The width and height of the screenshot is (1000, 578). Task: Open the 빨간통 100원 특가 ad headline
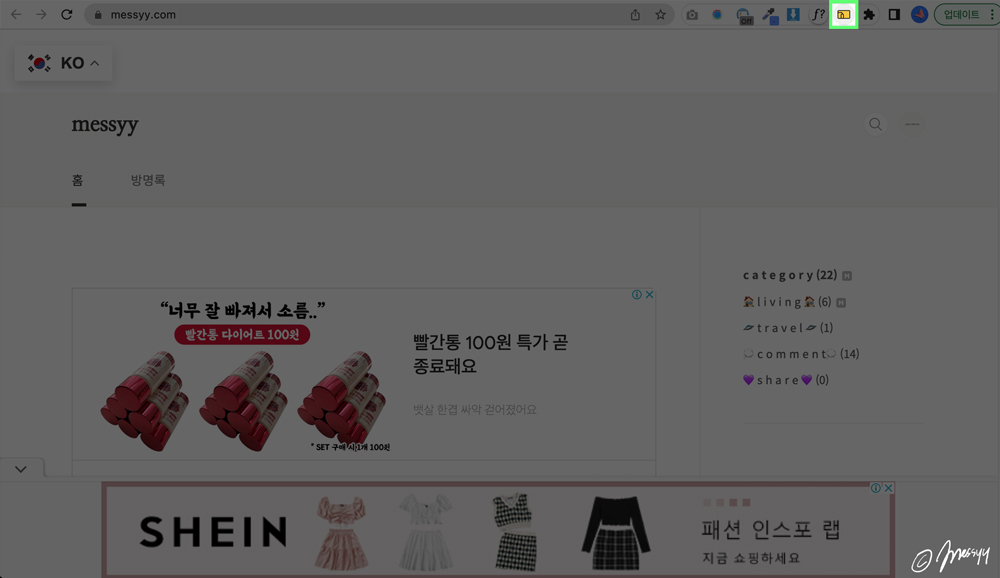pos(490,354)
